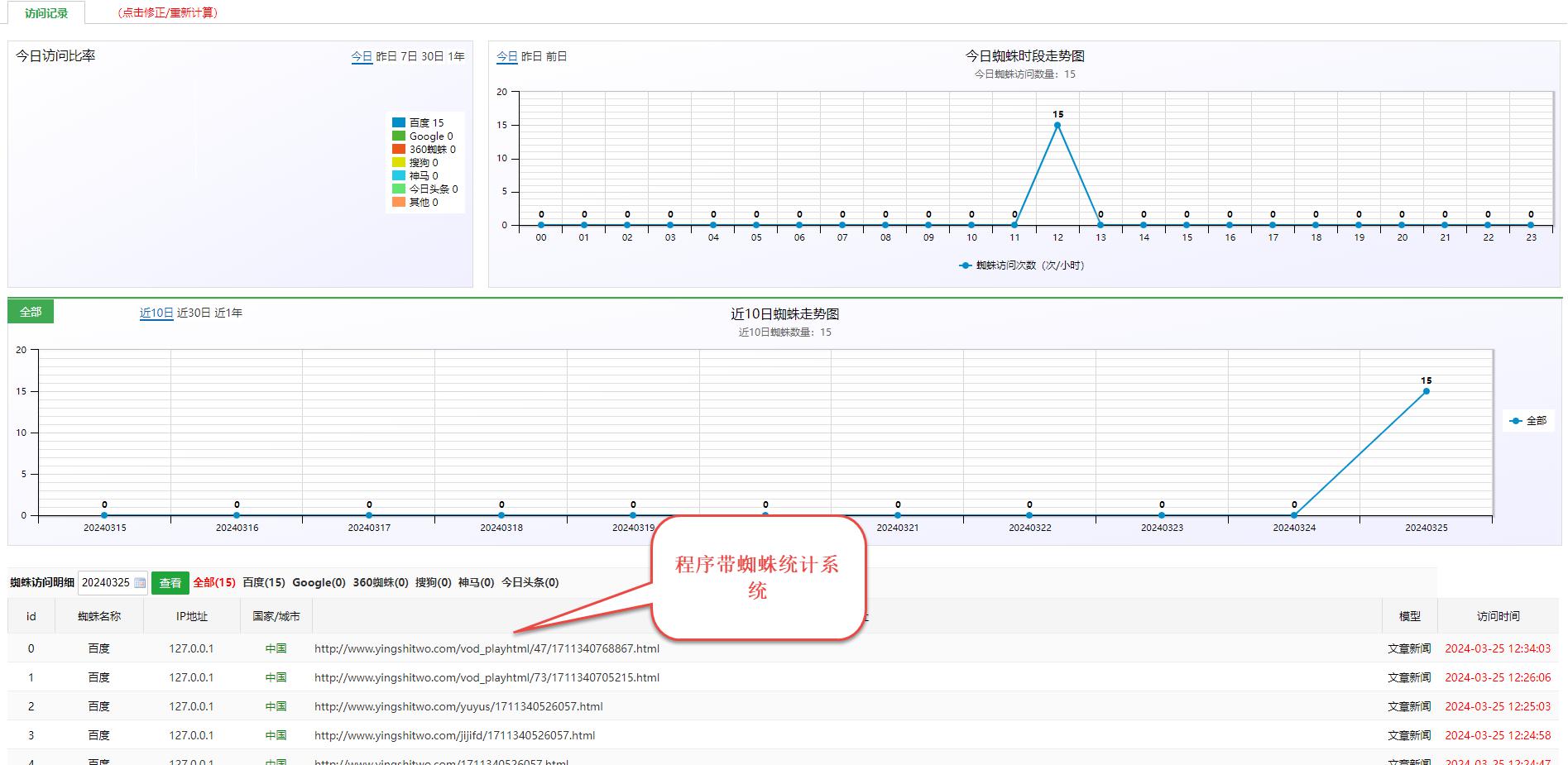Select 前日 in hourly spider chart
This screenshot has width=1568, height=765.
556,56
